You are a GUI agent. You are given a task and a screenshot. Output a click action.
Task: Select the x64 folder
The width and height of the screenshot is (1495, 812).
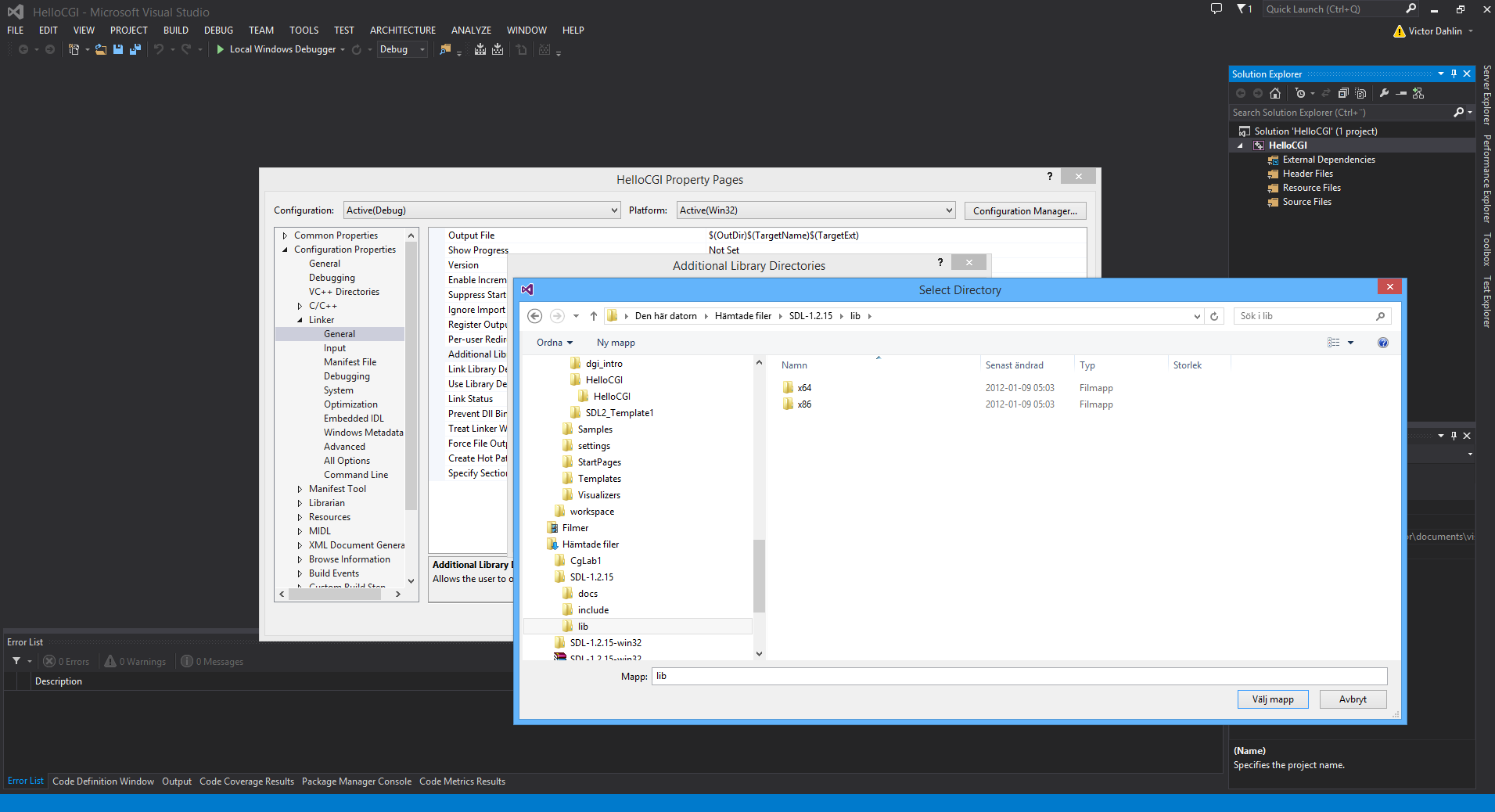click(804, 388)
